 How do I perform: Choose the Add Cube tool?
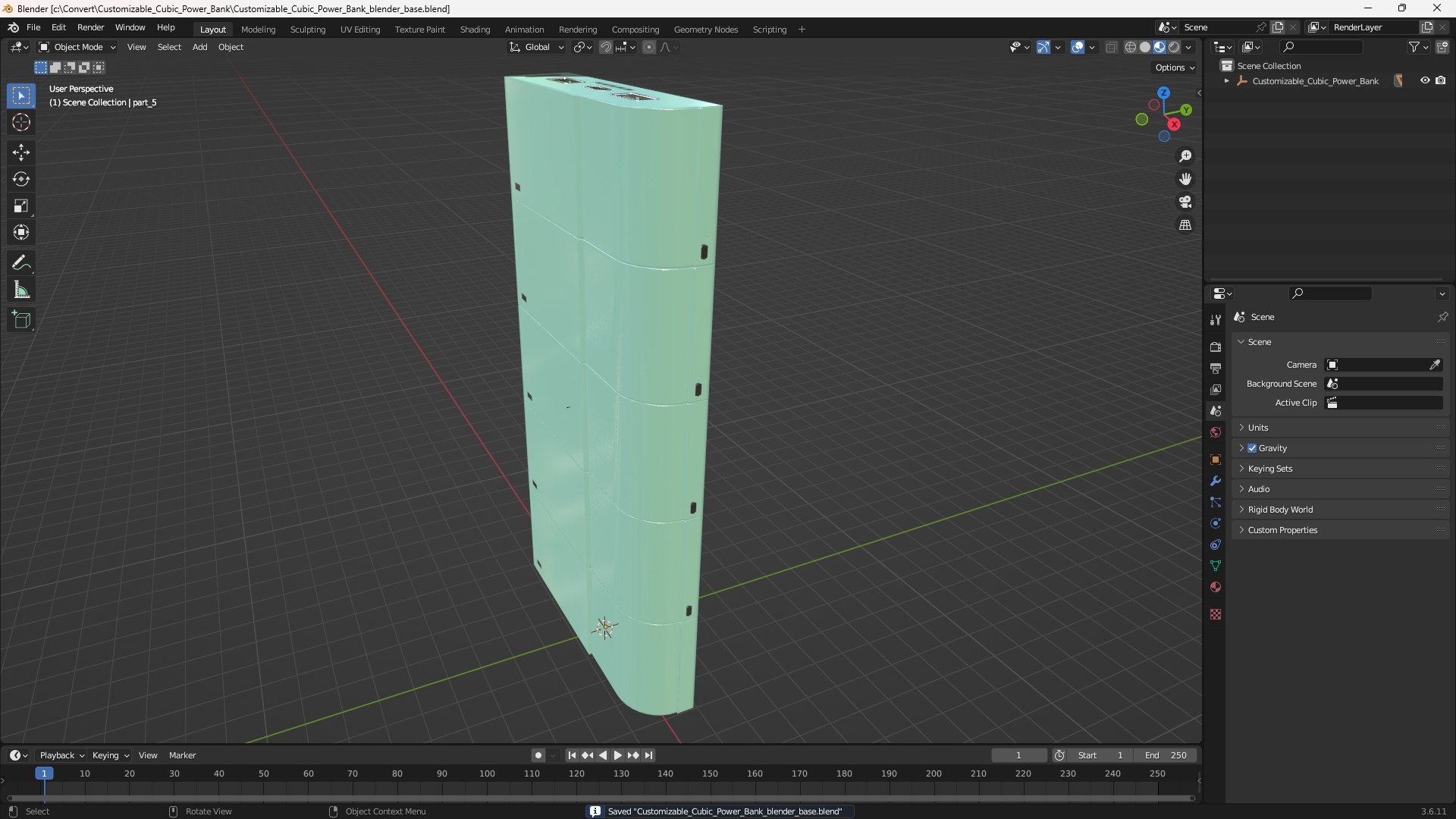[x=21, y=320]
